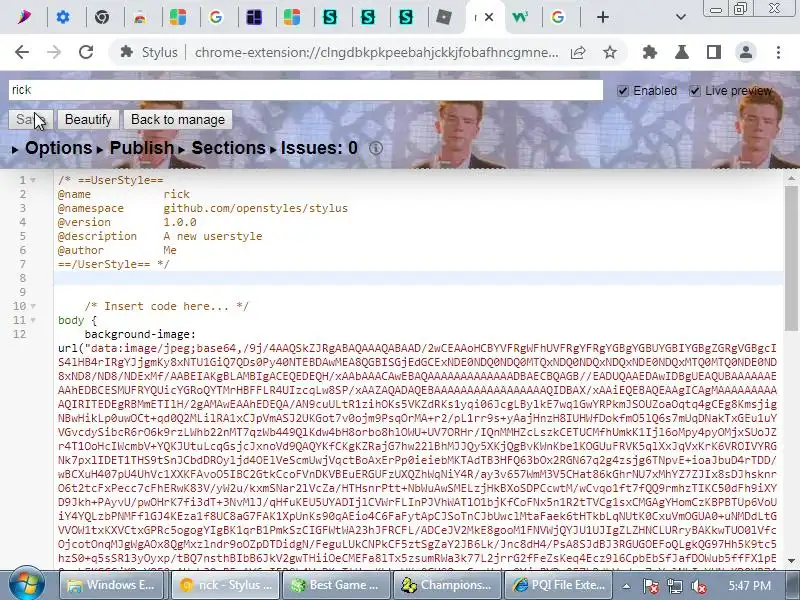
Task: Go back to the previous page
Action: (22, 52)
